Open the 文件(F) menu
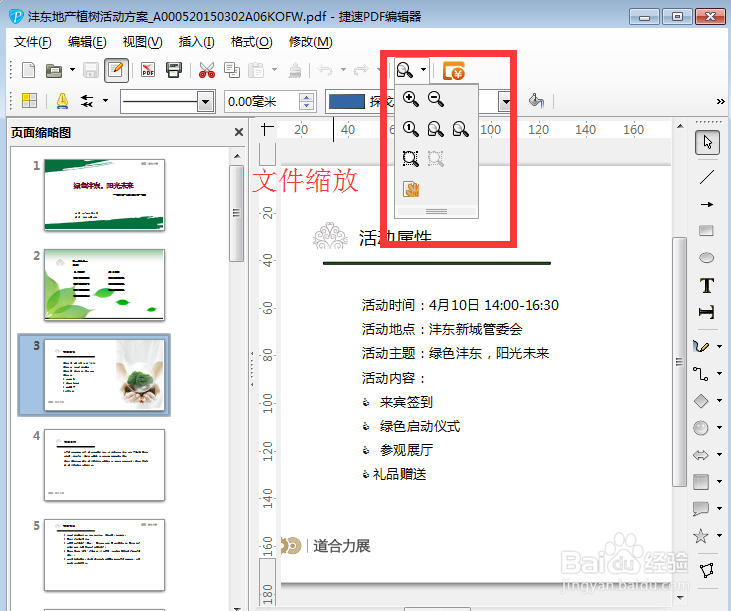The width and height of the screenshot is (731, 611). tap(33, 42)
